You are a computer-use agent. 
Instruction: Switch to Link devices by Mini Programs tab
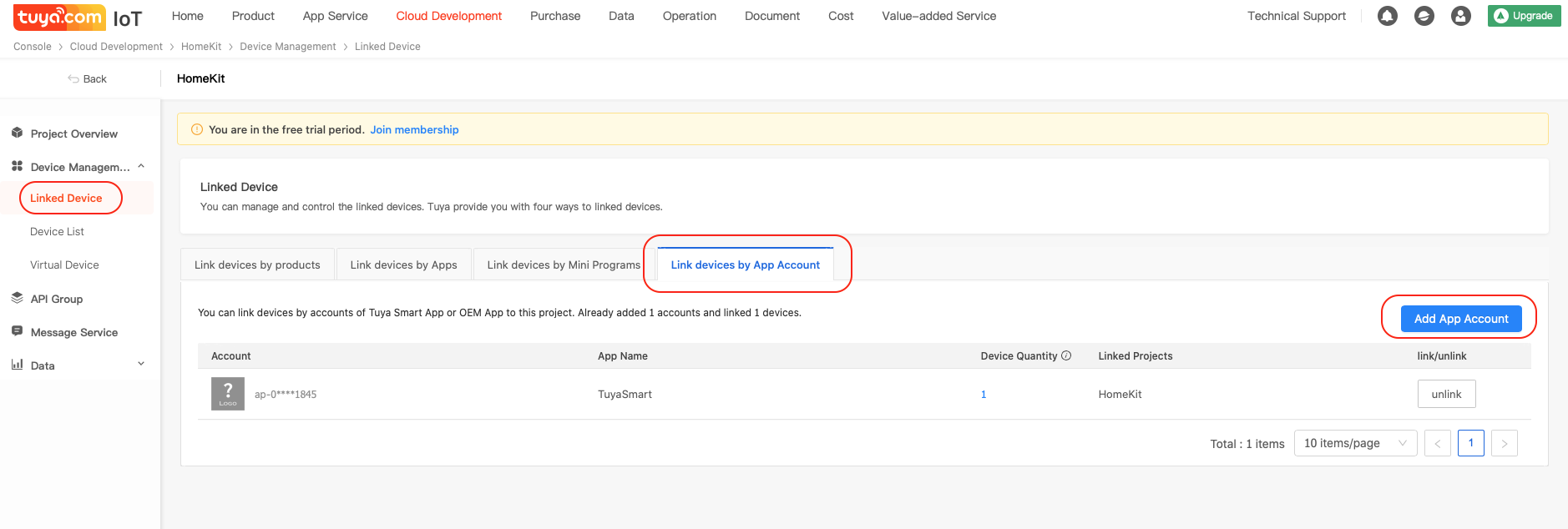[564, 264]
